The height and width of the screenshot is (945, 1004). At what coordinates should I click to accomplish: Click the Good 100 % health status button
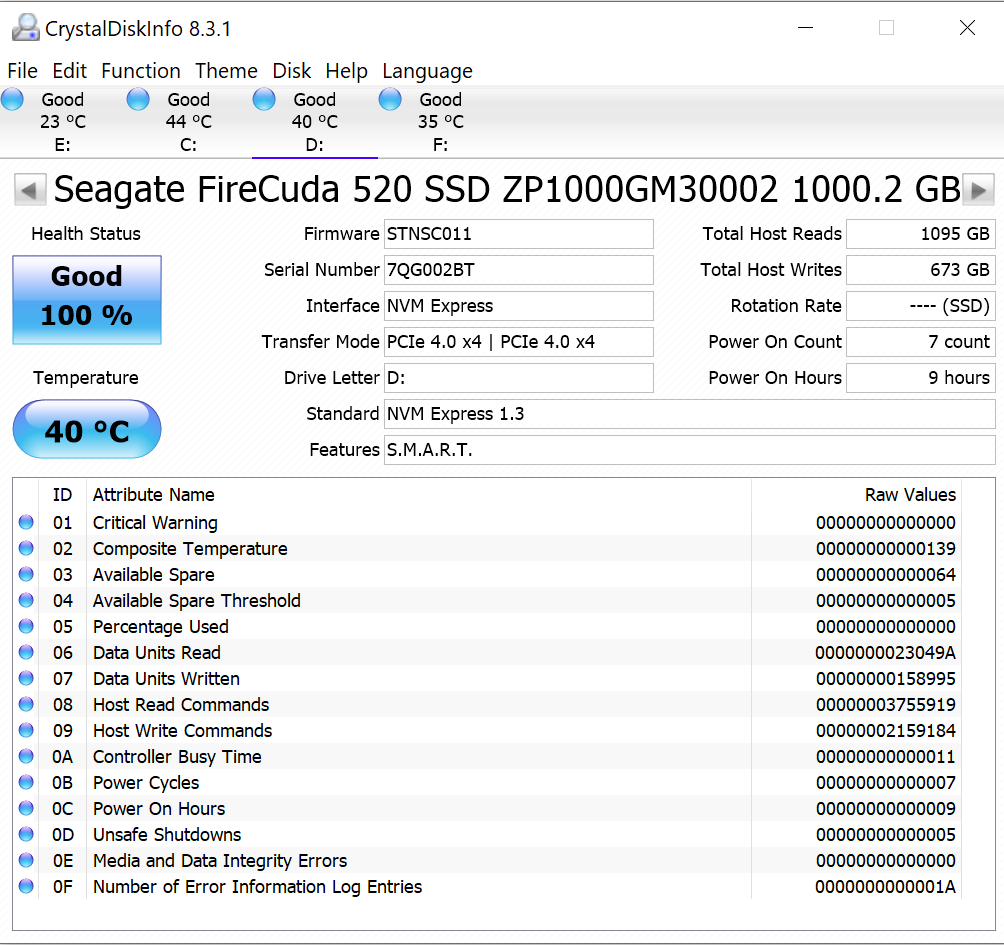tap(87, 300)
